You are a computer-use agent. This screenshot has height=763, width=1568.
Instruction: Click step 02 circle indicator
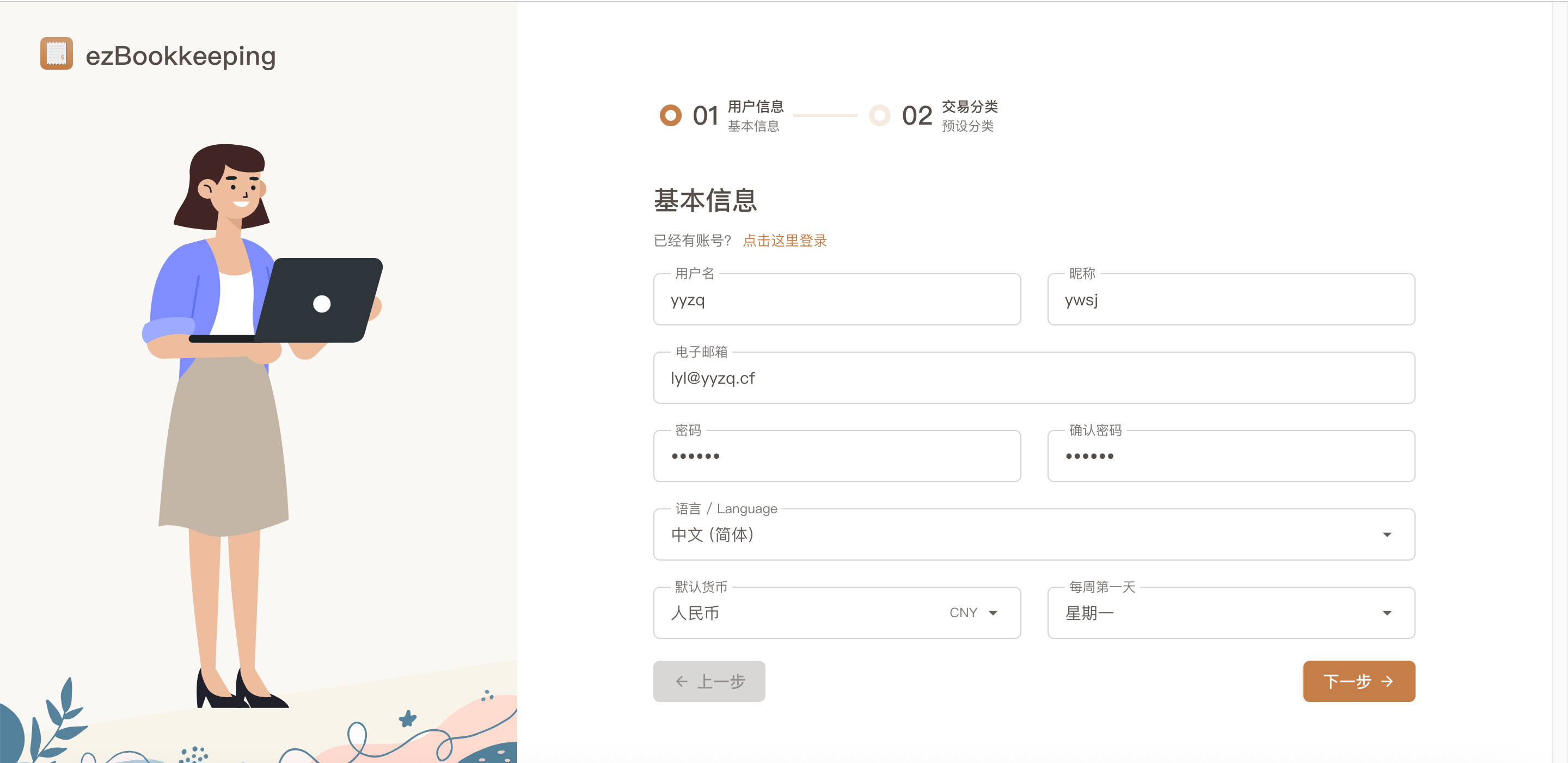coord(879,115)
